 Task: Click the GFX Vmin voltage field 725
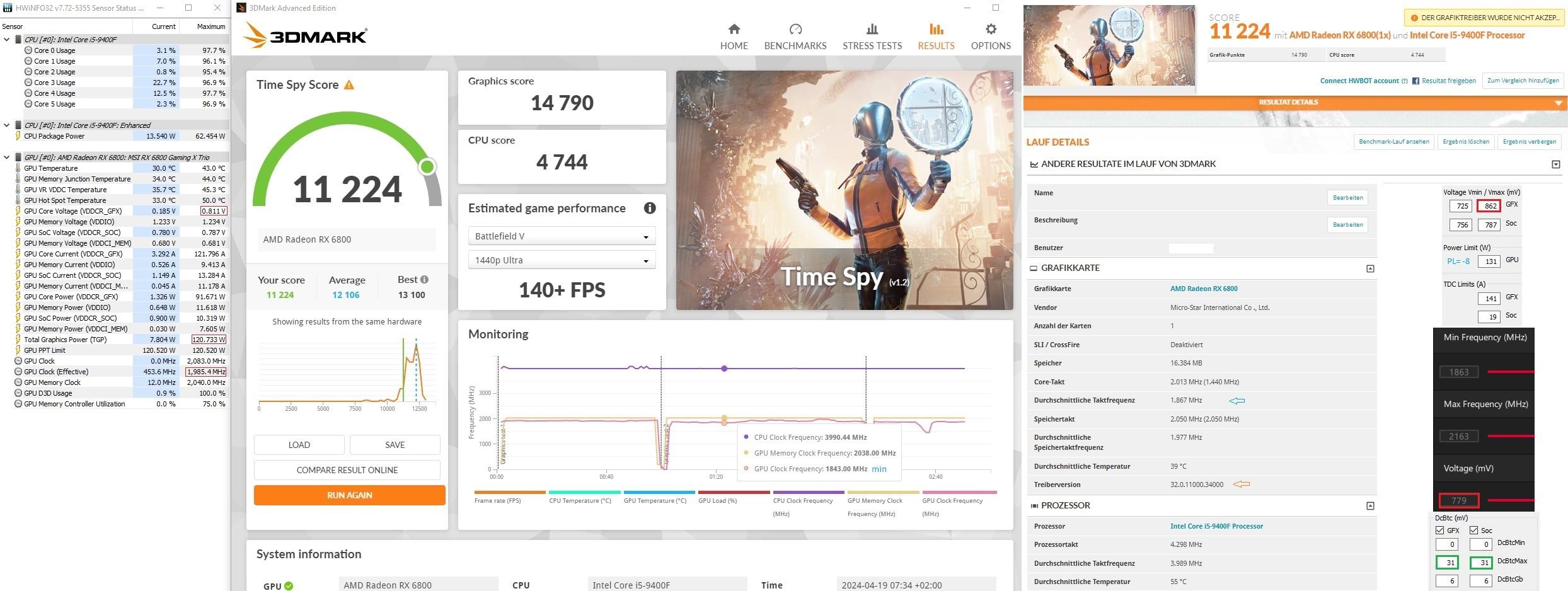pos(1460,206)
